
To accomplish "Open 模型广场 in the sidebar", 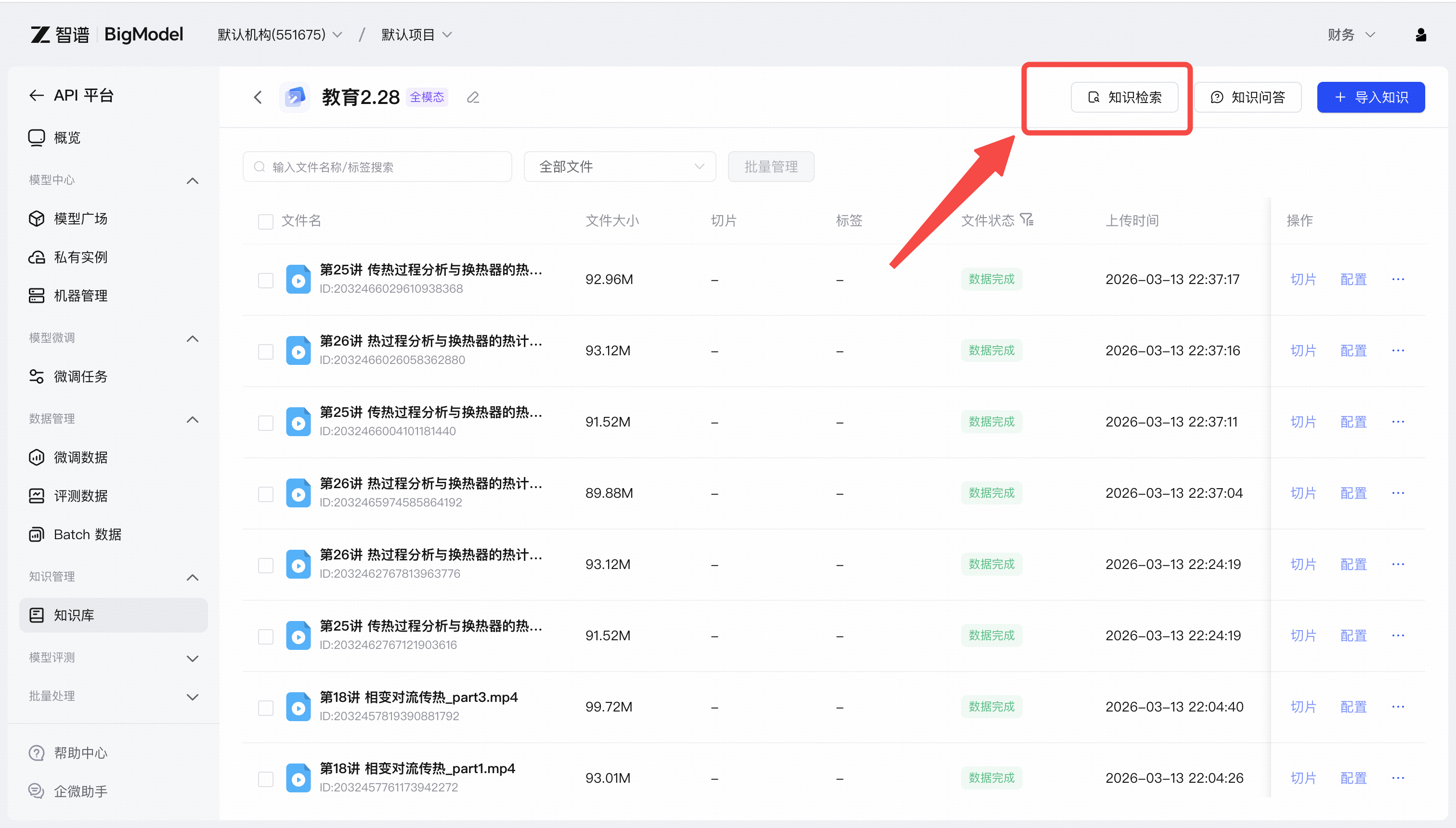I will coord(80,219).
